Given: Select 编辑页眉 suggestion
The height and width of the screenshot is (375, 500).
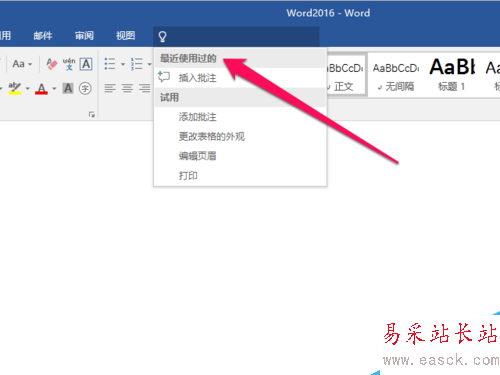Looking at the screenshot, I should coord(240,156).
